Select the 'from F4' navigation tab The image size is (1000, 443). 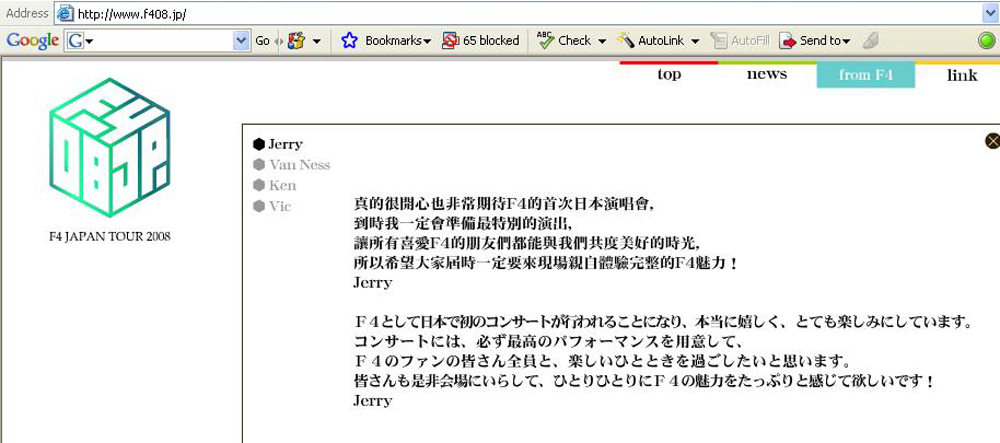point(865,75)
